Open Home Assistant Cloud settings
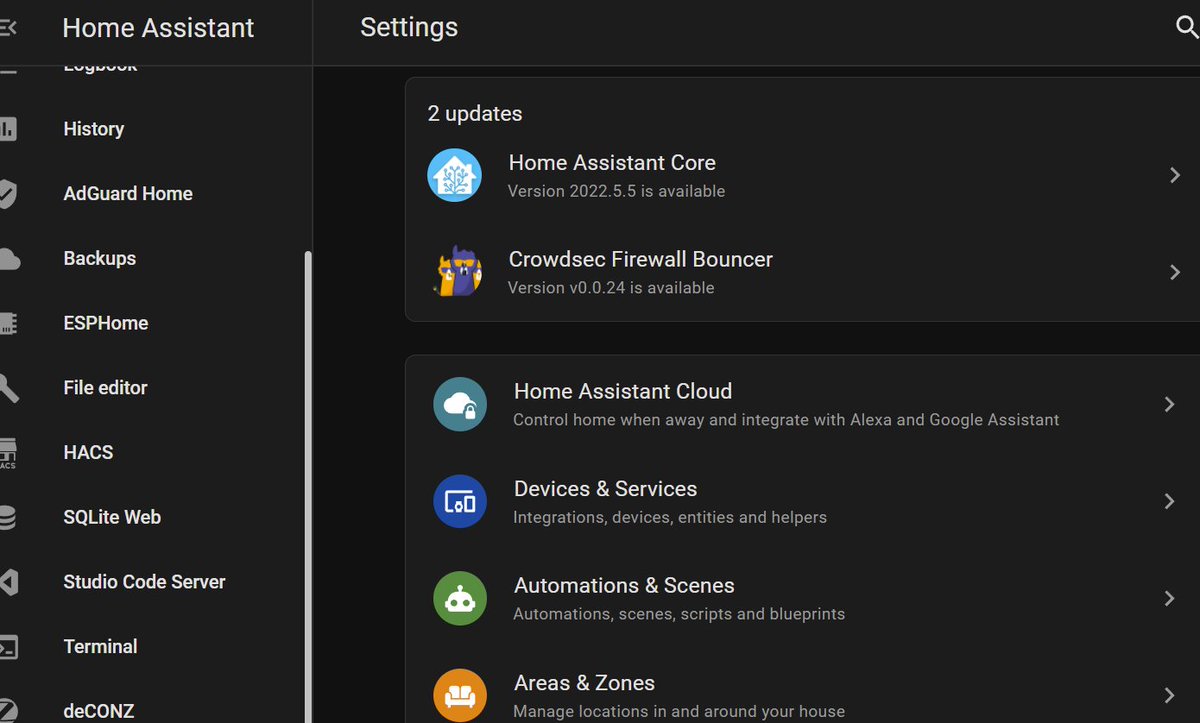Screen dimensions: 1200x723 click(802, 404)
